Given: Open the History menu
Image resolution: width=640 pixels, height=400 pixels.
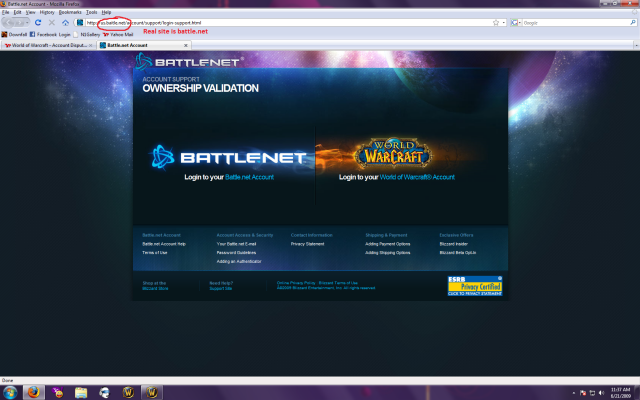Looking at the screenshot, I should pos(47,12).
